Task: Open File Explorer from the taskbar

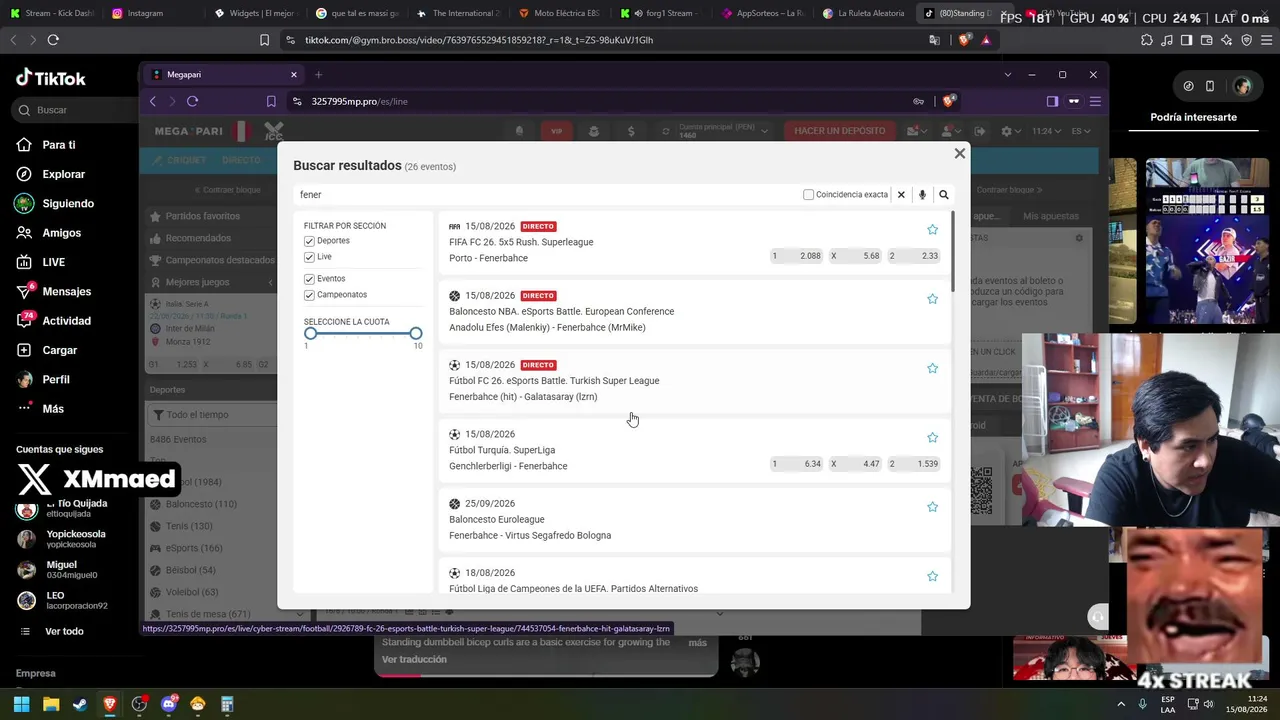Action: coord(51,705)
